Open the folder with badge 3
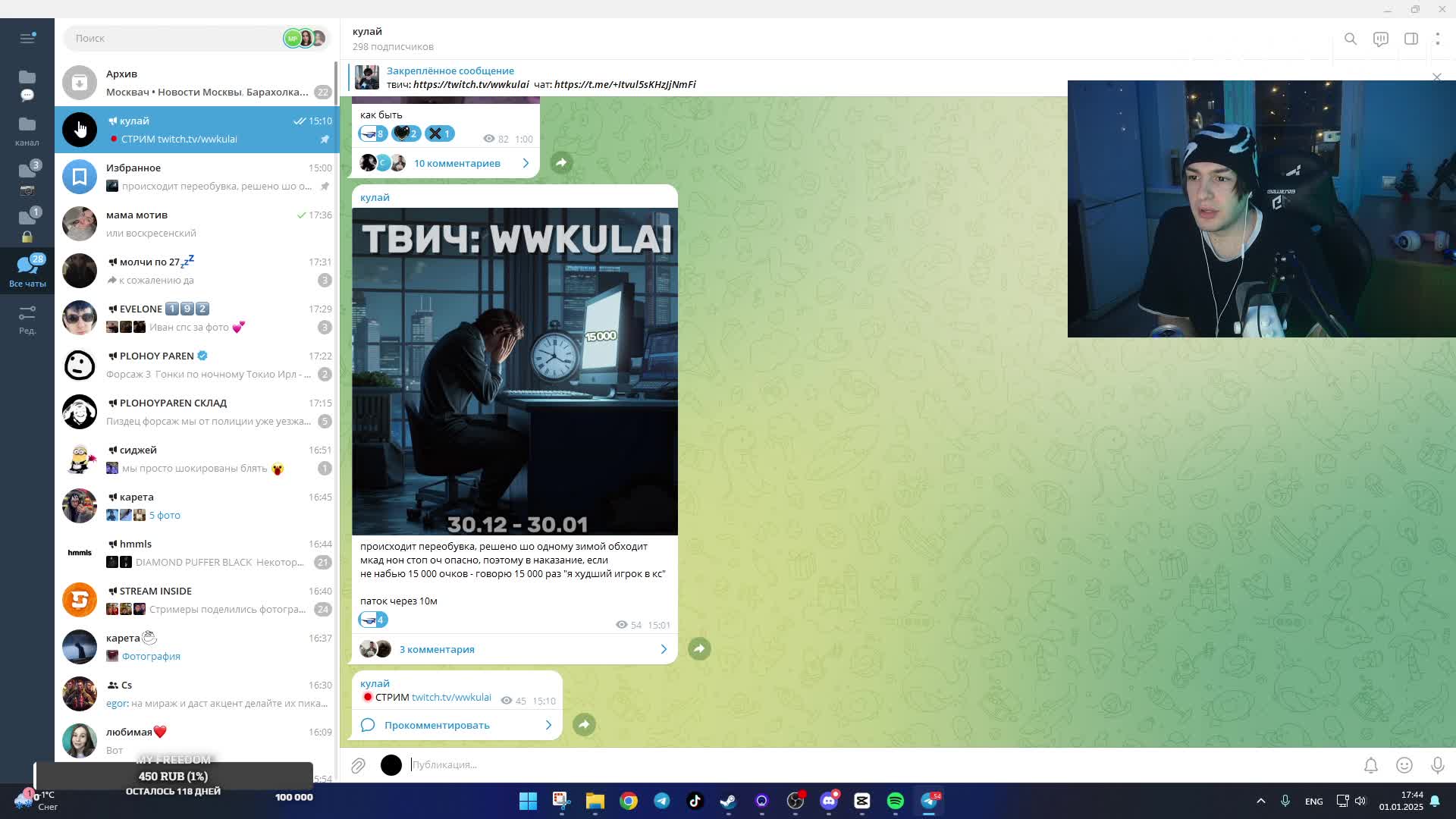The height and width of the screenshot is (819, 1456). [27, 177]
